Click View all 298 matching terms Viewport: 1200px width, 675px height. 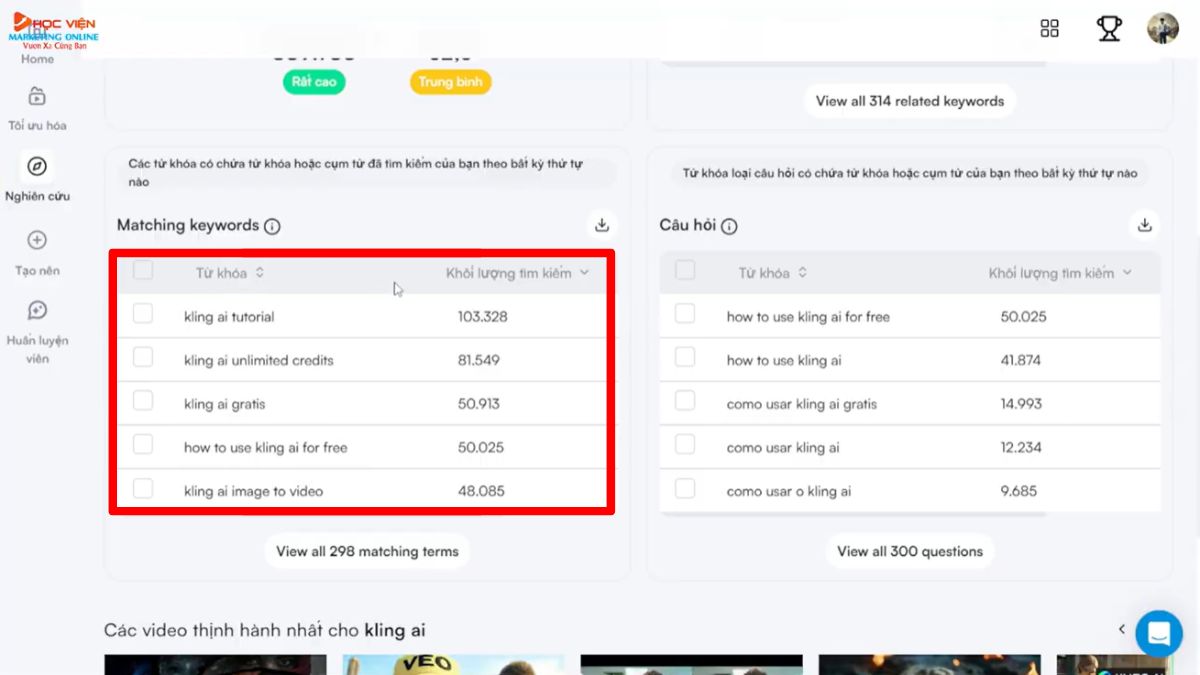tap(367, 551)
